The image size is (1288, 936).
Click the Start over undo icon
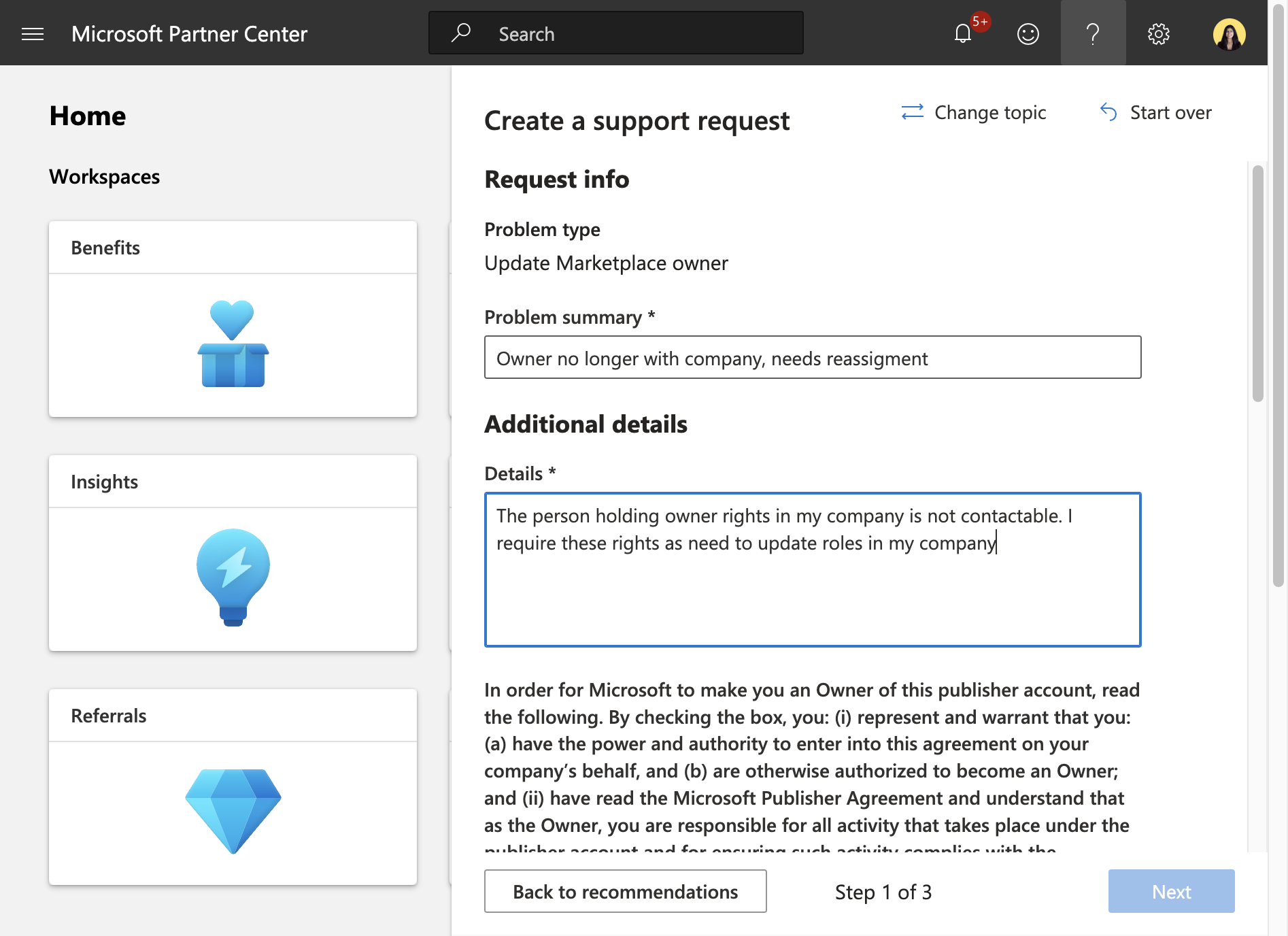1108,112
